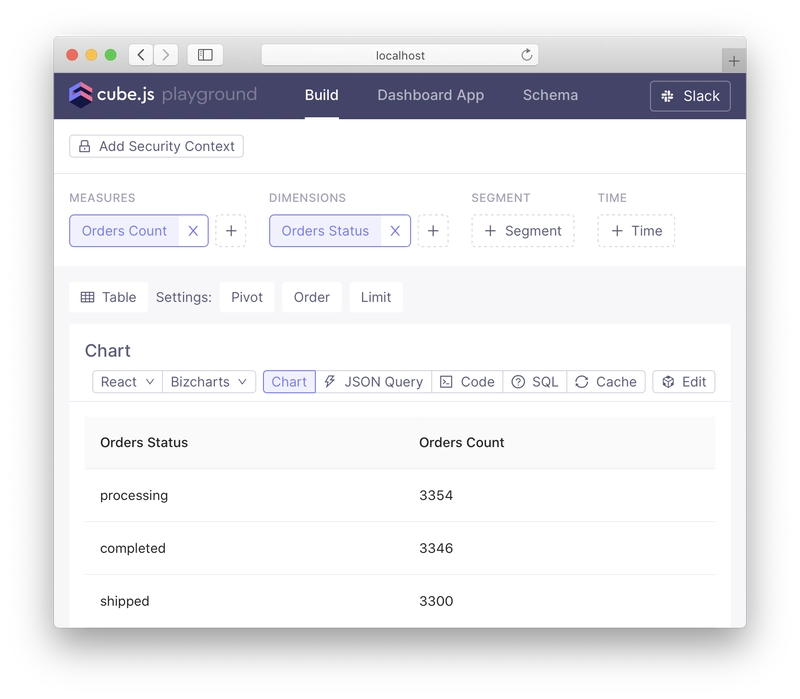Toggle the browser sidebar icon
This screenshot has width=800, height=699.
tap(205, 55)
